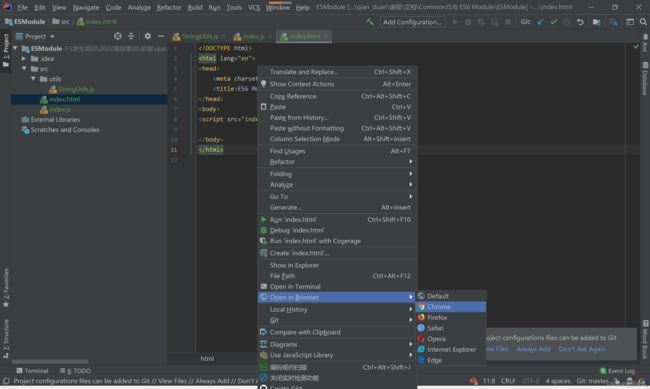The width and height of the screenshot is (650, 389).
Task: Collapse the utils folder arrow
Action: pos(33,79)
